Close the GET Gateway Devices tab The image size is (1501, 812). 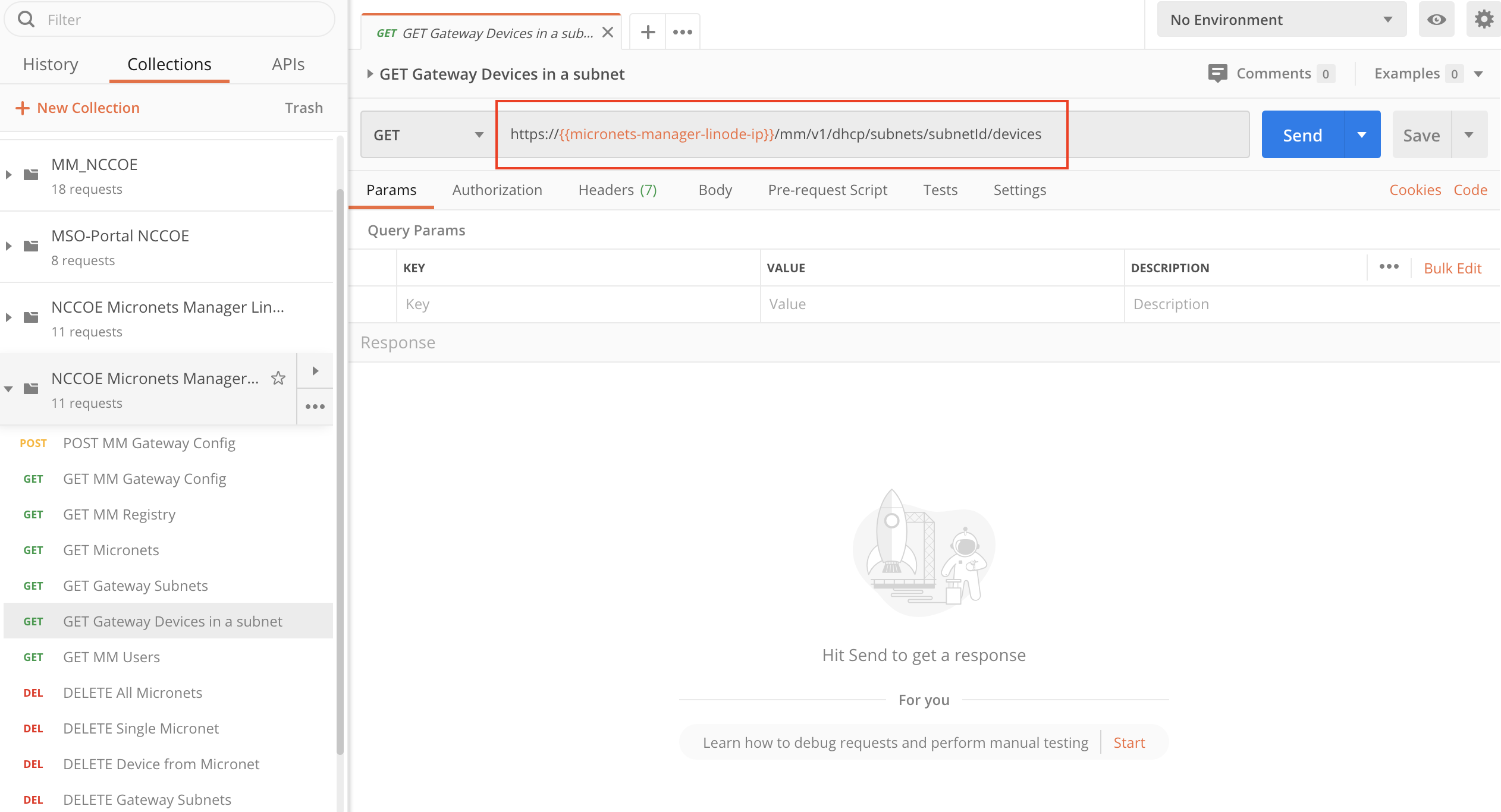click(607, 32)
